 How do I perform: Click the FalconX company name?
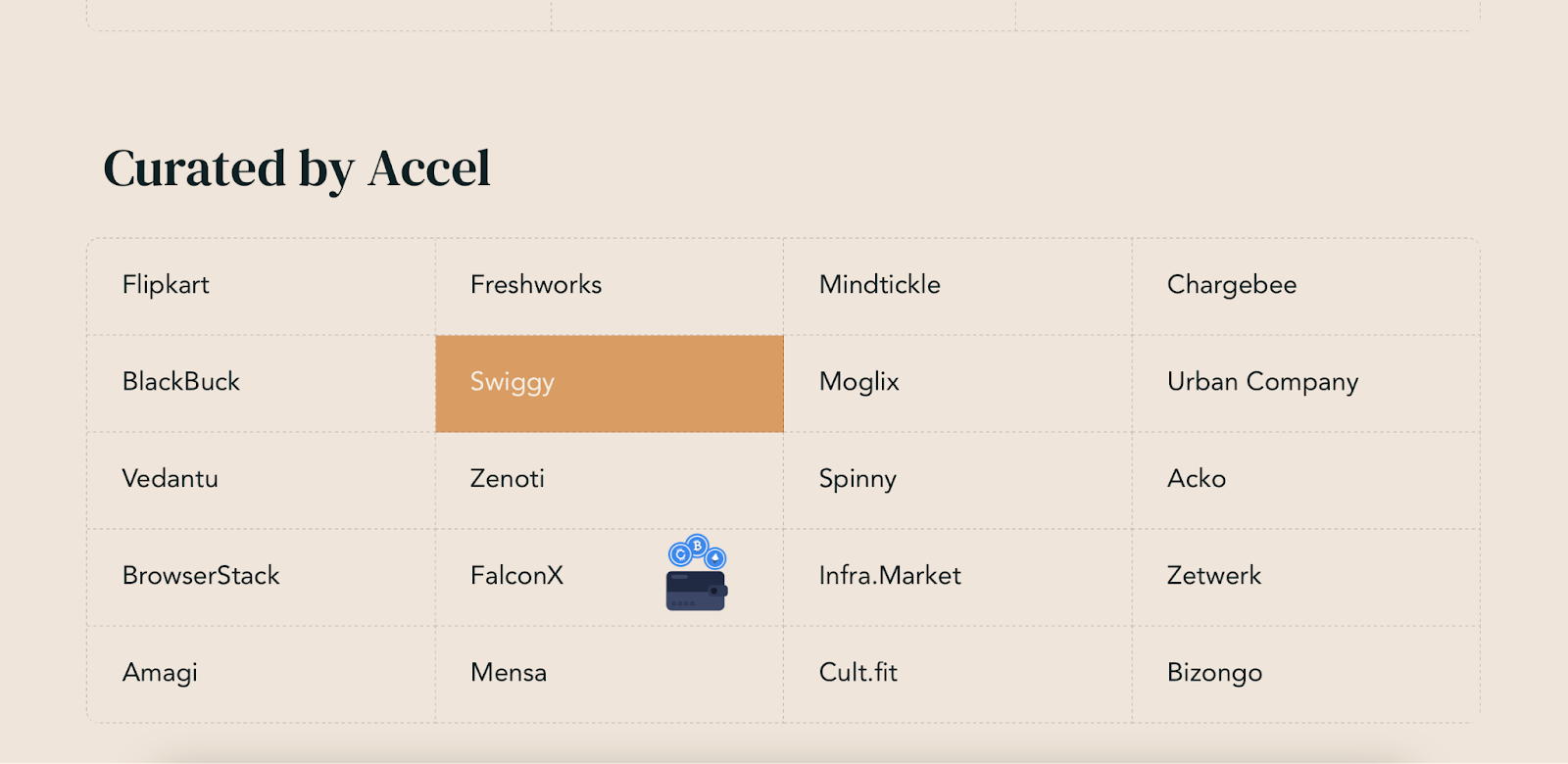point(516,575)
